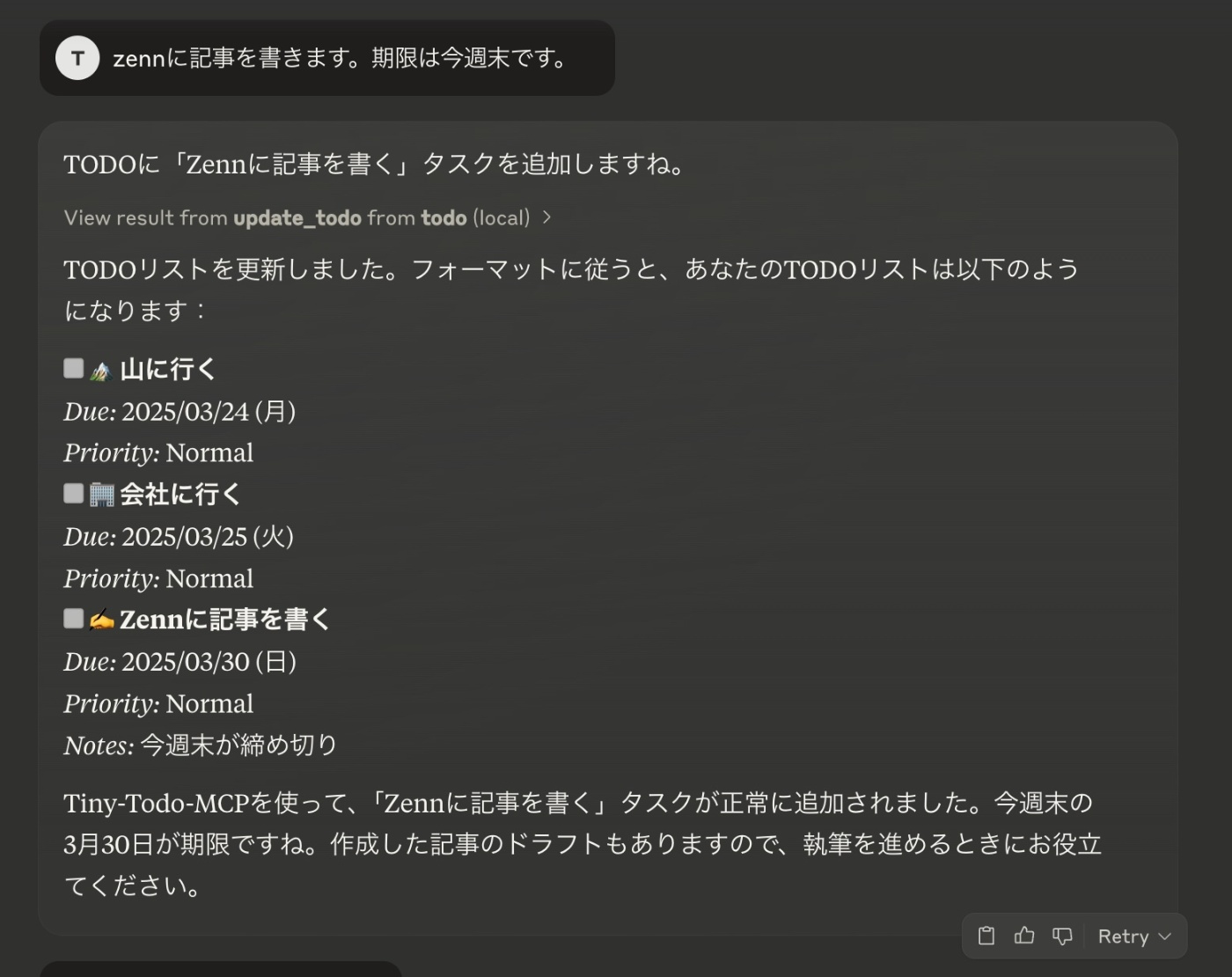This screenshot has width=1232, height=977.
Task: Click the user avatar with letter T
Action: [77, 58]
